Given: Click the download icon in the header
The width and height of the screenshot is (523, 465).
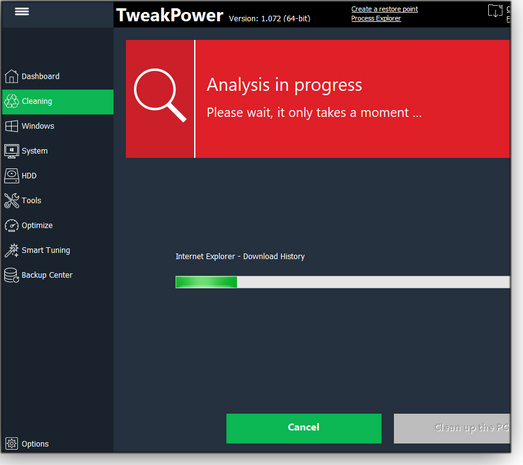Looking at the screenshot, I should coord(495,11).
